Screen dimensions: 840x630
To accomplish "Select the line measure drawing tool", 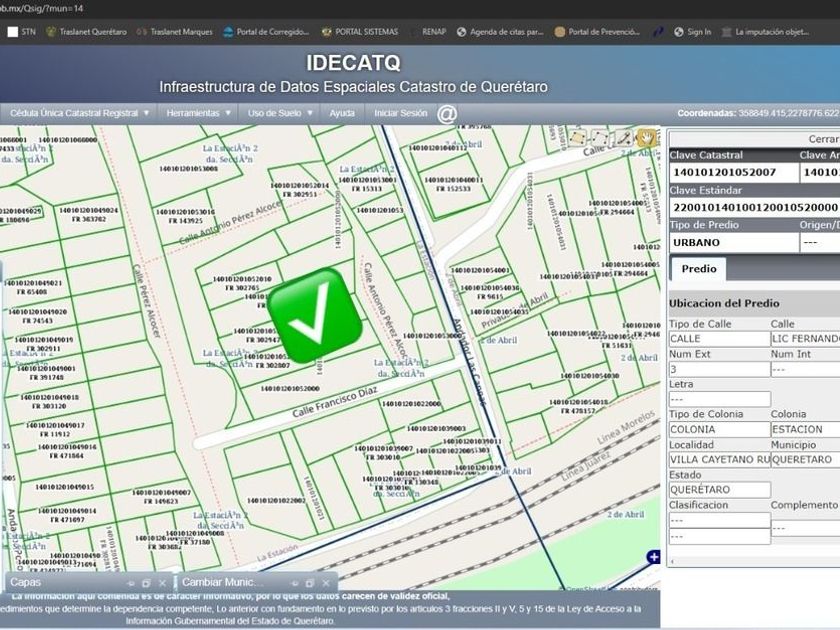I will [x=624, y=138].
